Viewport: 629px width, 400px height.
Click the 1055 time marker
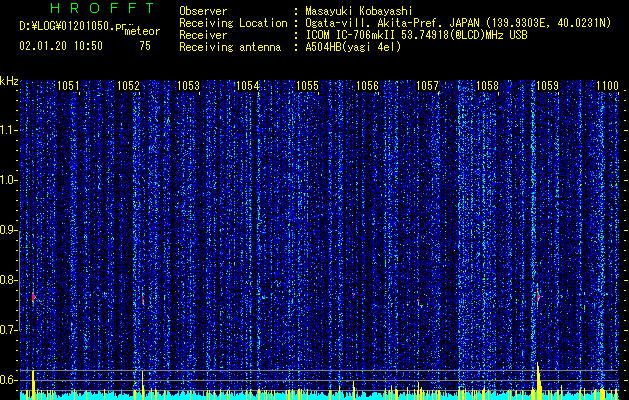pyautogui.click(x=308, y=85)
